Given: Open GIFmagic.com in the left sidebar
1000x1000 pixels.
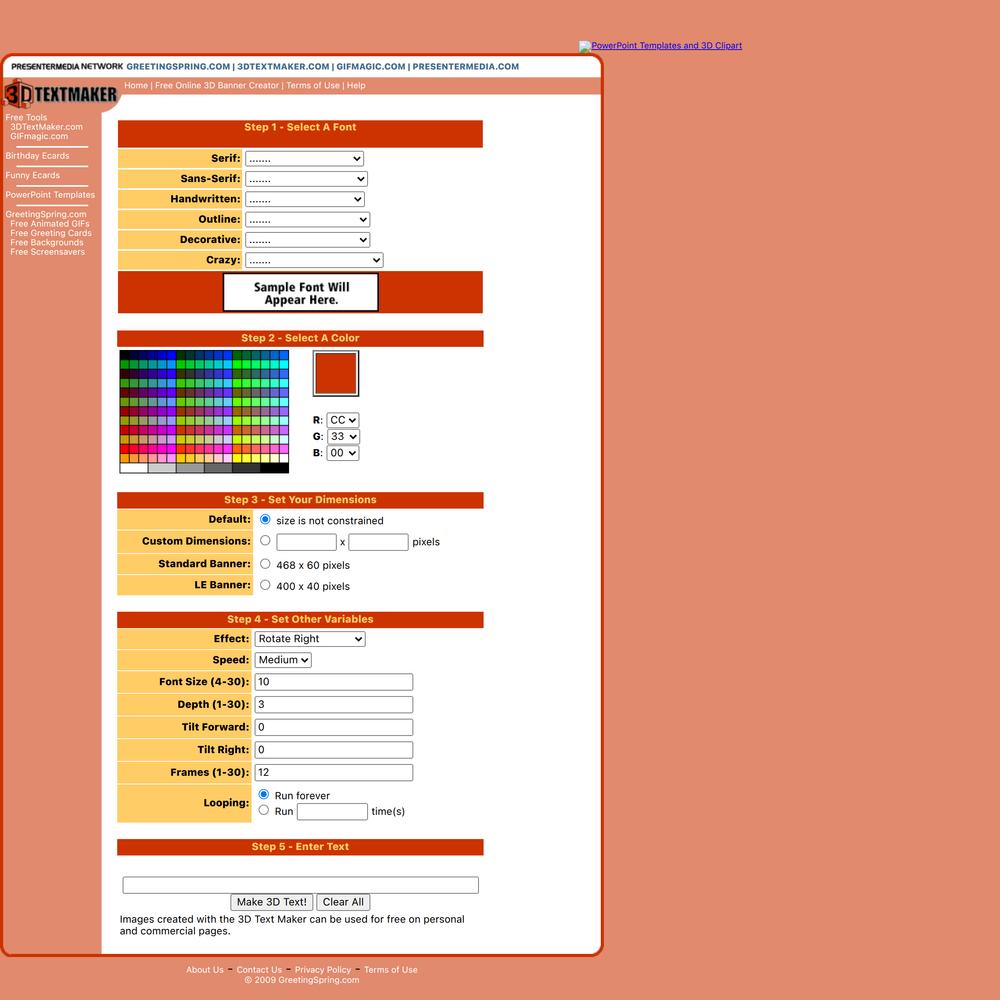Looking at the screenshot, I should click(39, 136).
